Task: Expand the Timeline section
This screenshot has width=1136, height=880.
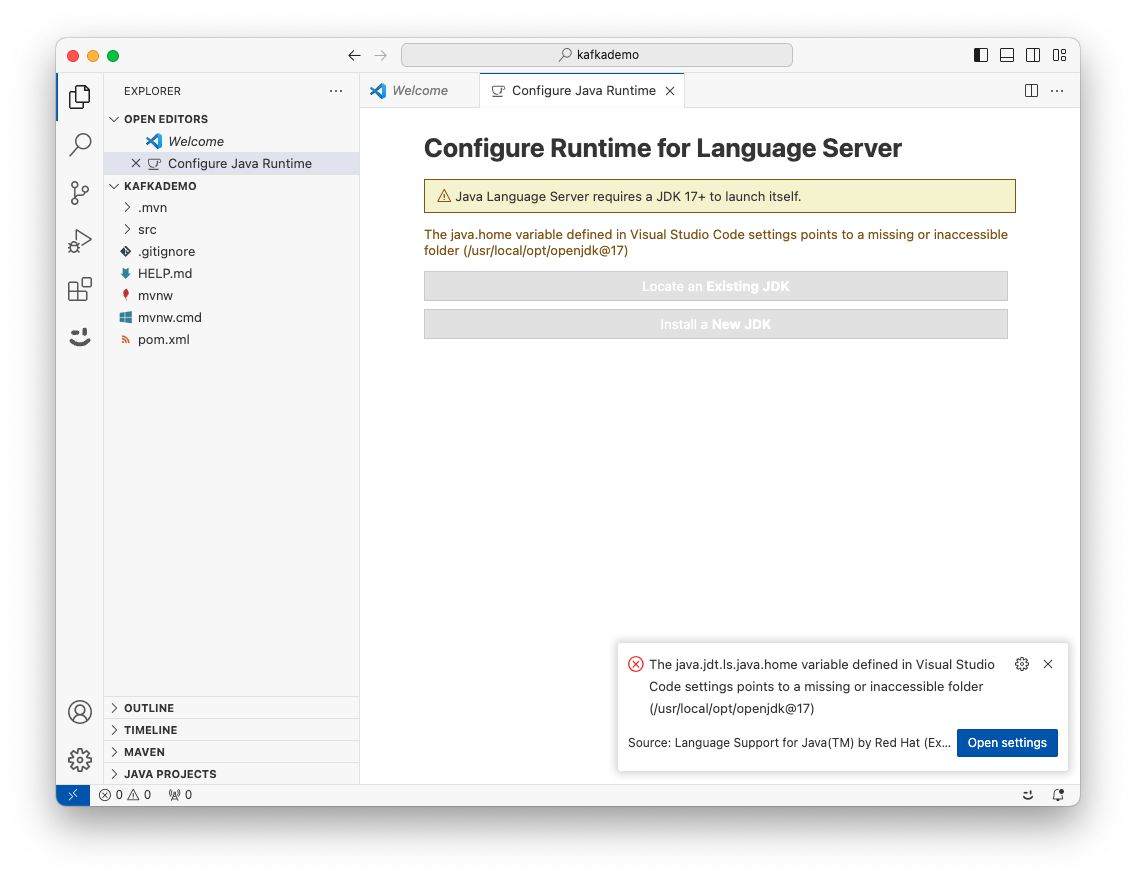Action: pyautogui.click(x=232, y=730)
